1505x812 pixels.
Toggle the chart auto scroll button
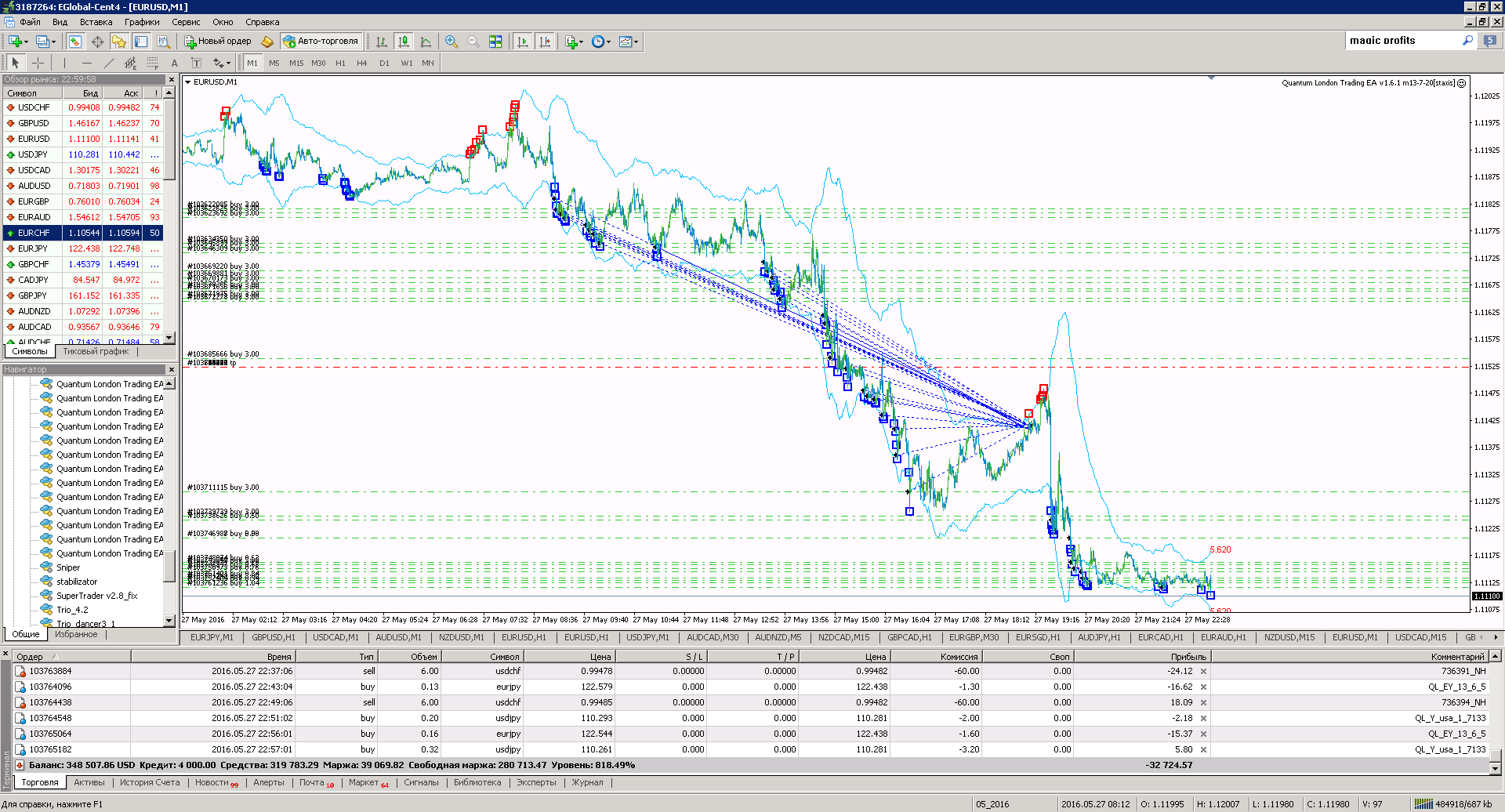click(x=523, y=42)
